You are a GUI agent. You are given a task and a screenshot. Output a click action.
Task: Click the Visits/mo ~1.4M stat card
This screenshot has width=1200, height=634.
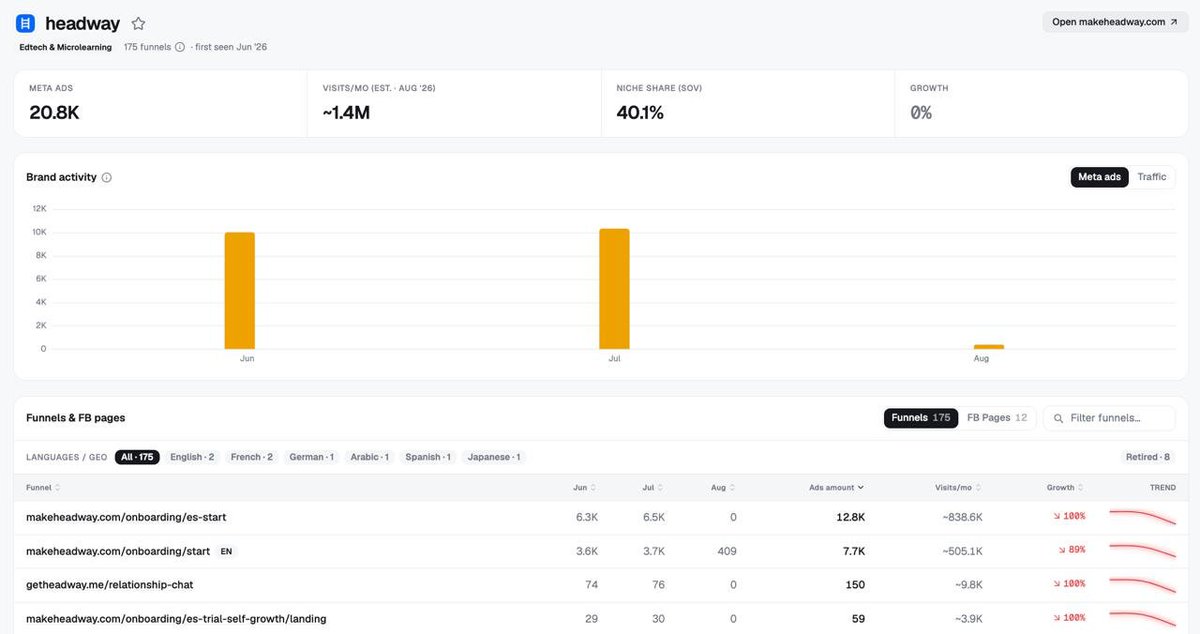[x=454, y=103]
